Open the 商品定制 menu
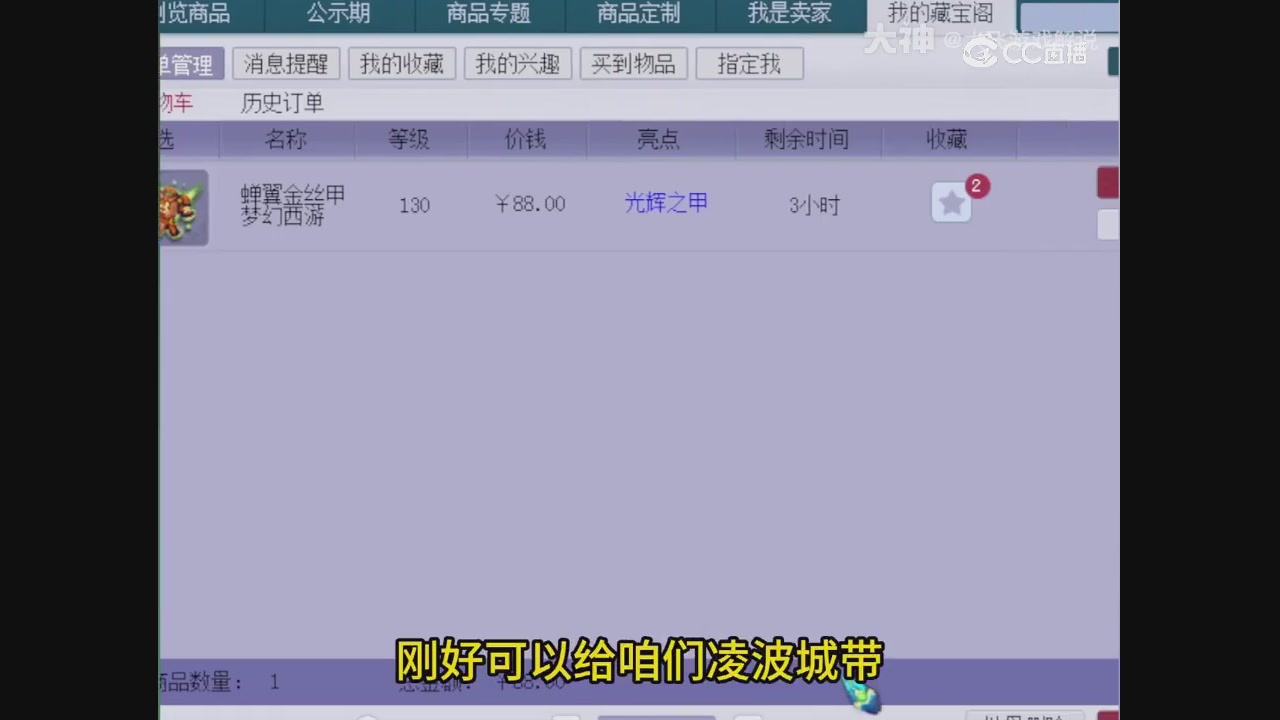 637,14
